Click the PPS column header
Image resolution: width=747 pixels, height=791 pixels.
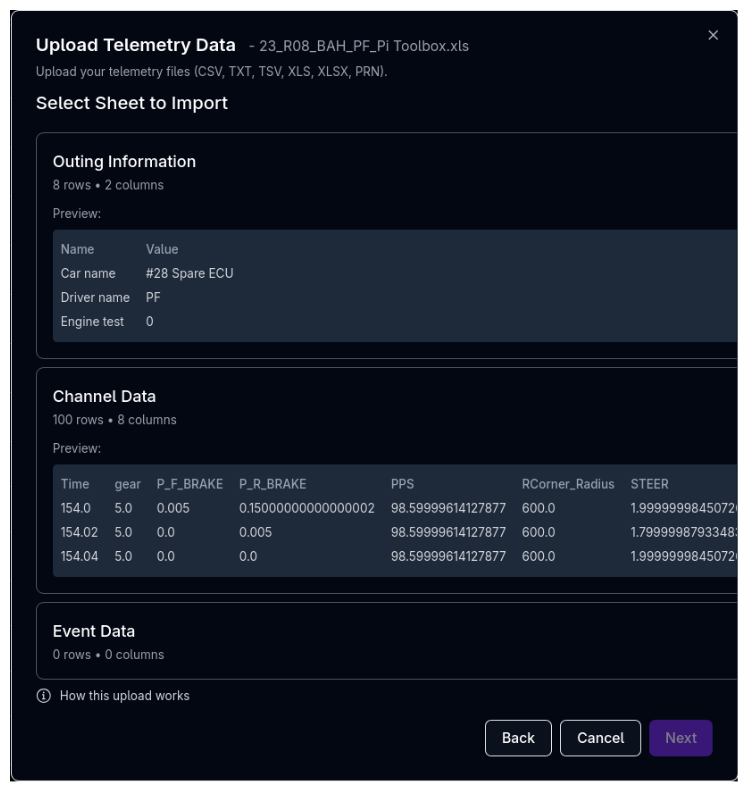tap(404, 484)
